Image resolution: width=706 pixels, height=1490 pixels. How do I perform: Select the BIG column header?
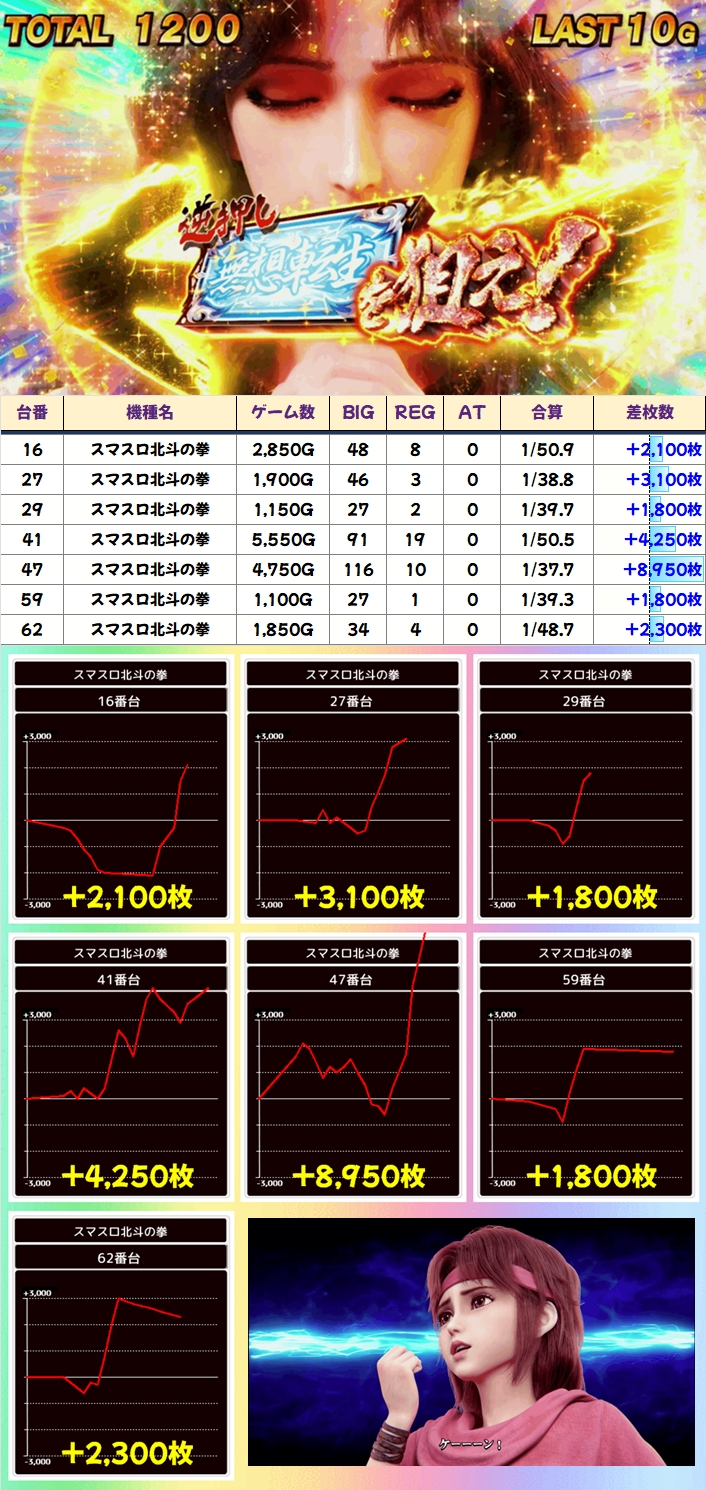point(357,413)
